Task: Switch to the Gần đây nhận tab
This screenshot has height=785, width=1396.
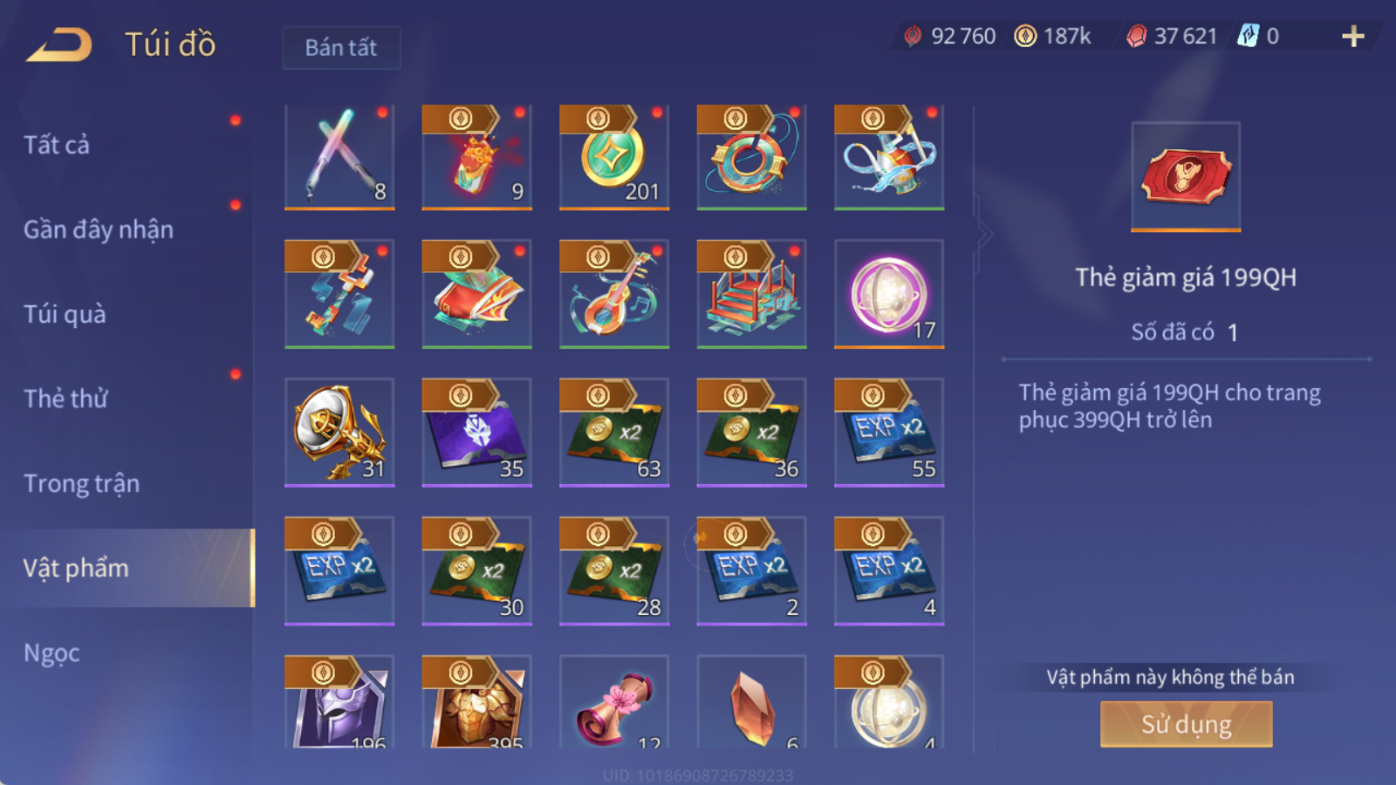Action: coord(98,230)
